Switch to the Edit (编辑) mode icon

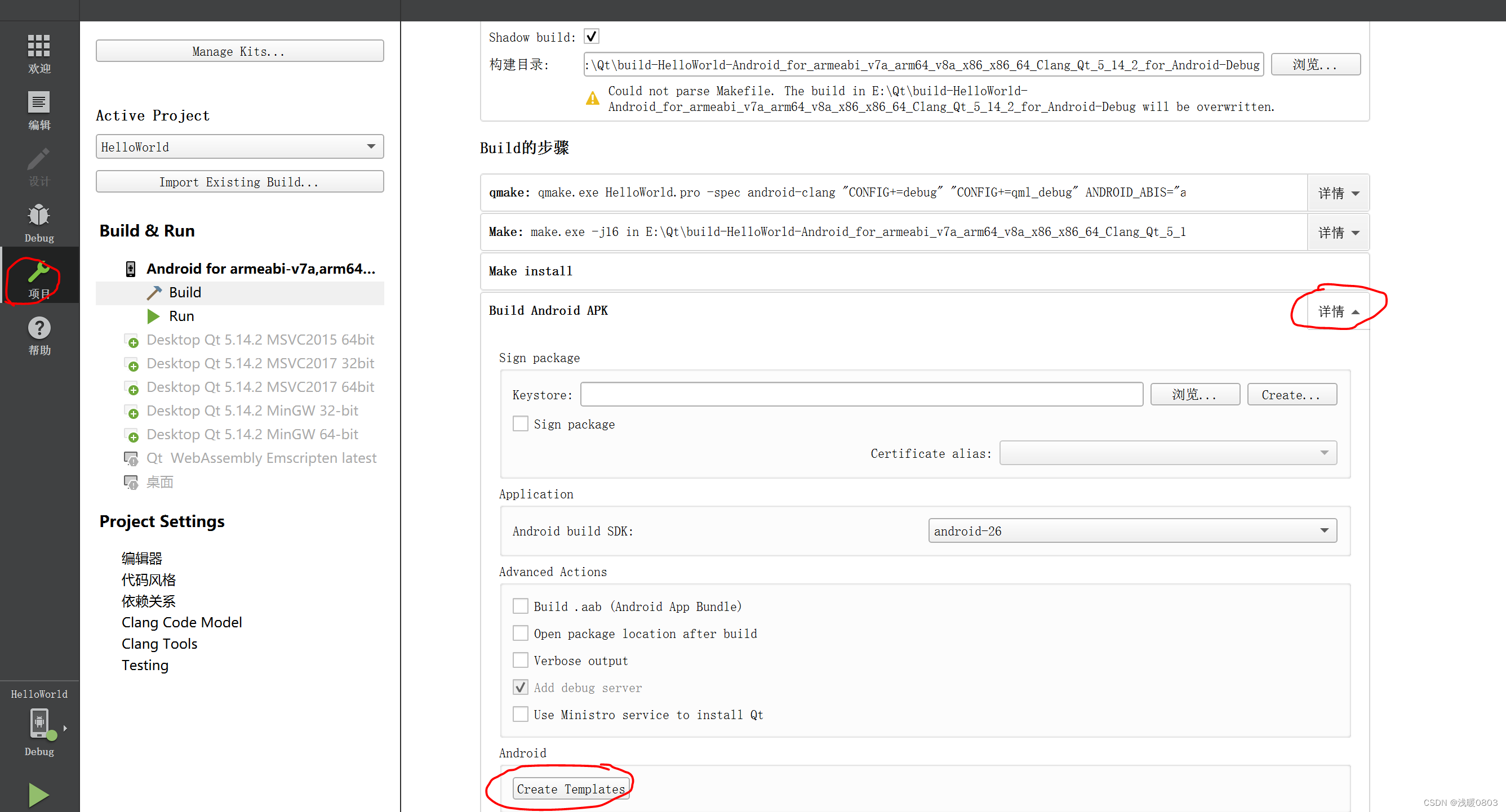pos(38,110)
